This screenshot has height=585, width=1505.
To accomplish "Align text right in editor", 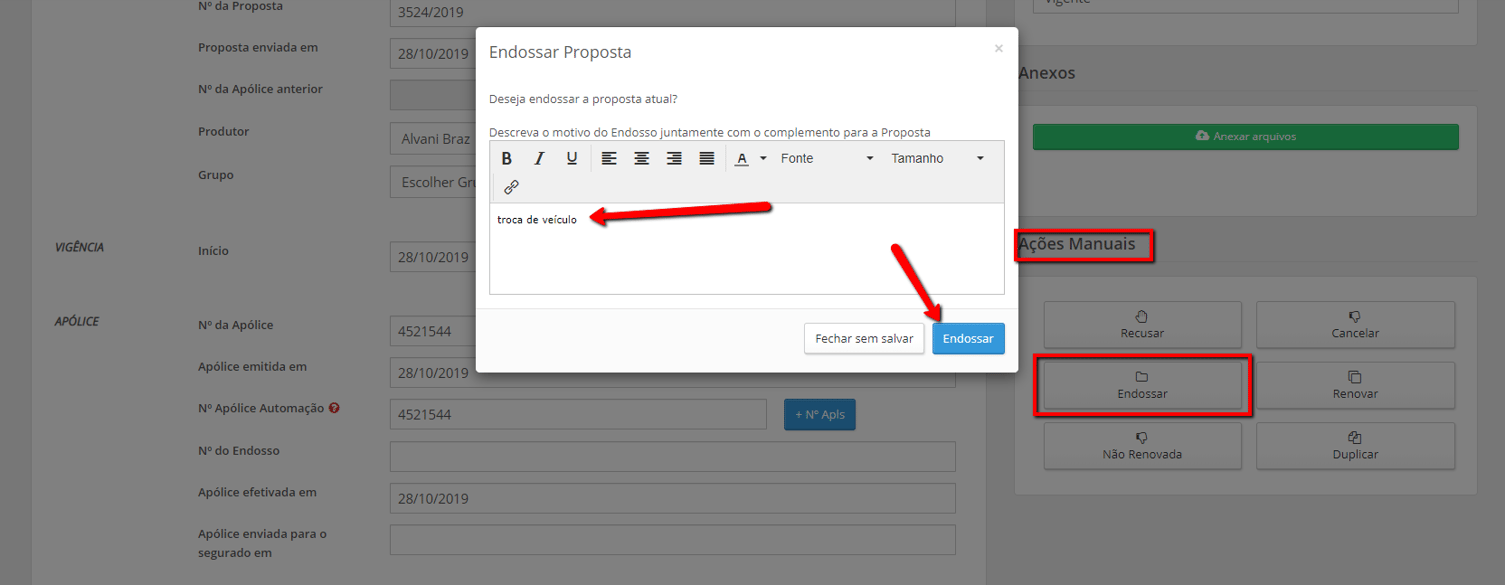I will pyautogui.click(x=674, y=159).
